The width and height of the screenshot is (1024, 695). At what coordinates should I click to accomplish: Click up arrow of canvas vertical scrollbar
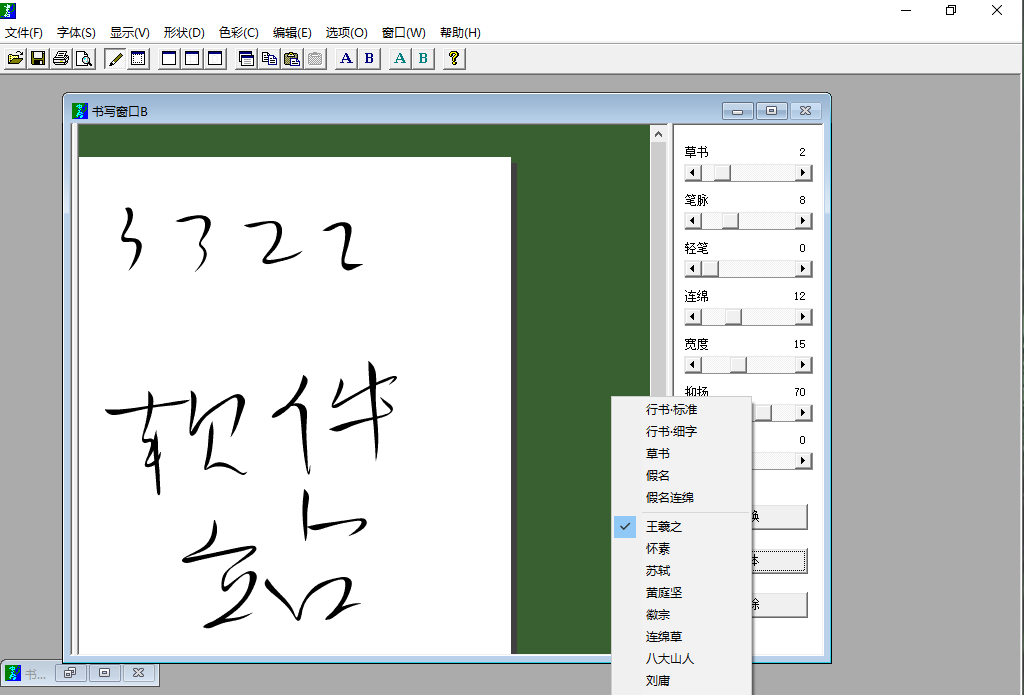click(658, 134)
